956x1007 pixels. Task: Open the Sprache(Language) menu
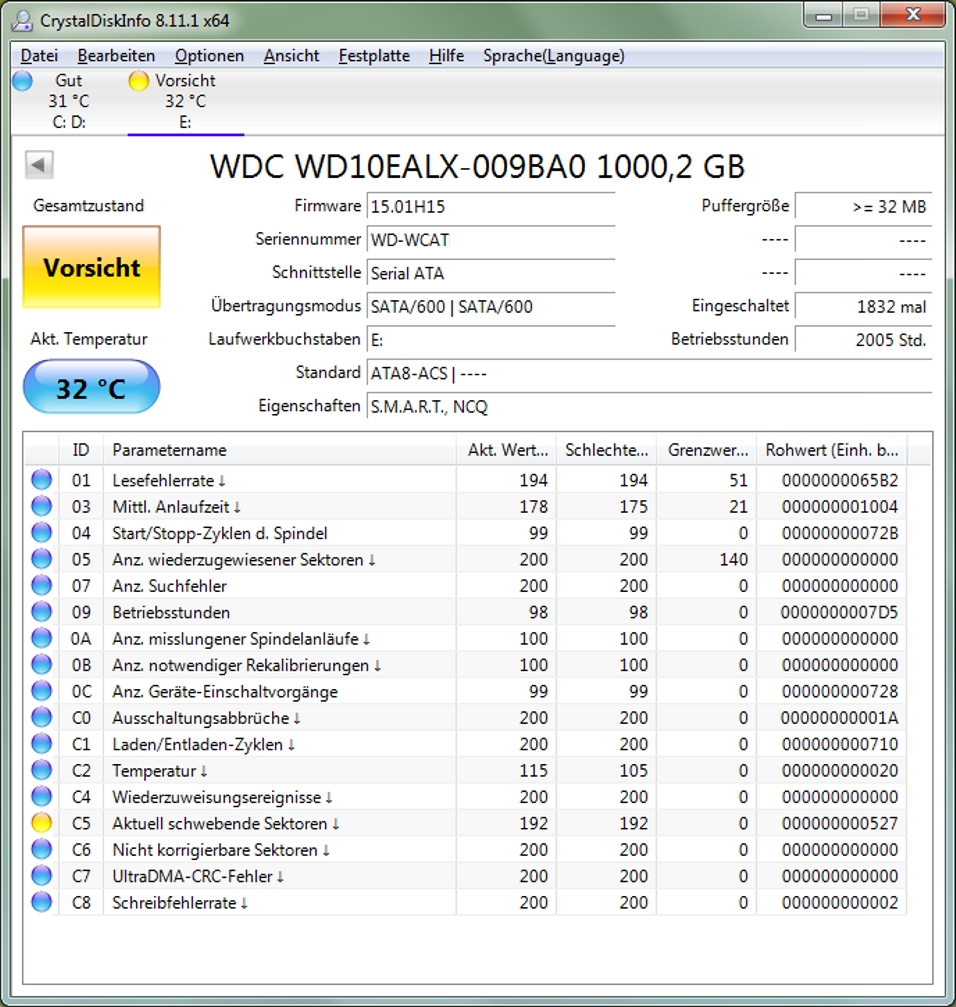pos(553,56)
